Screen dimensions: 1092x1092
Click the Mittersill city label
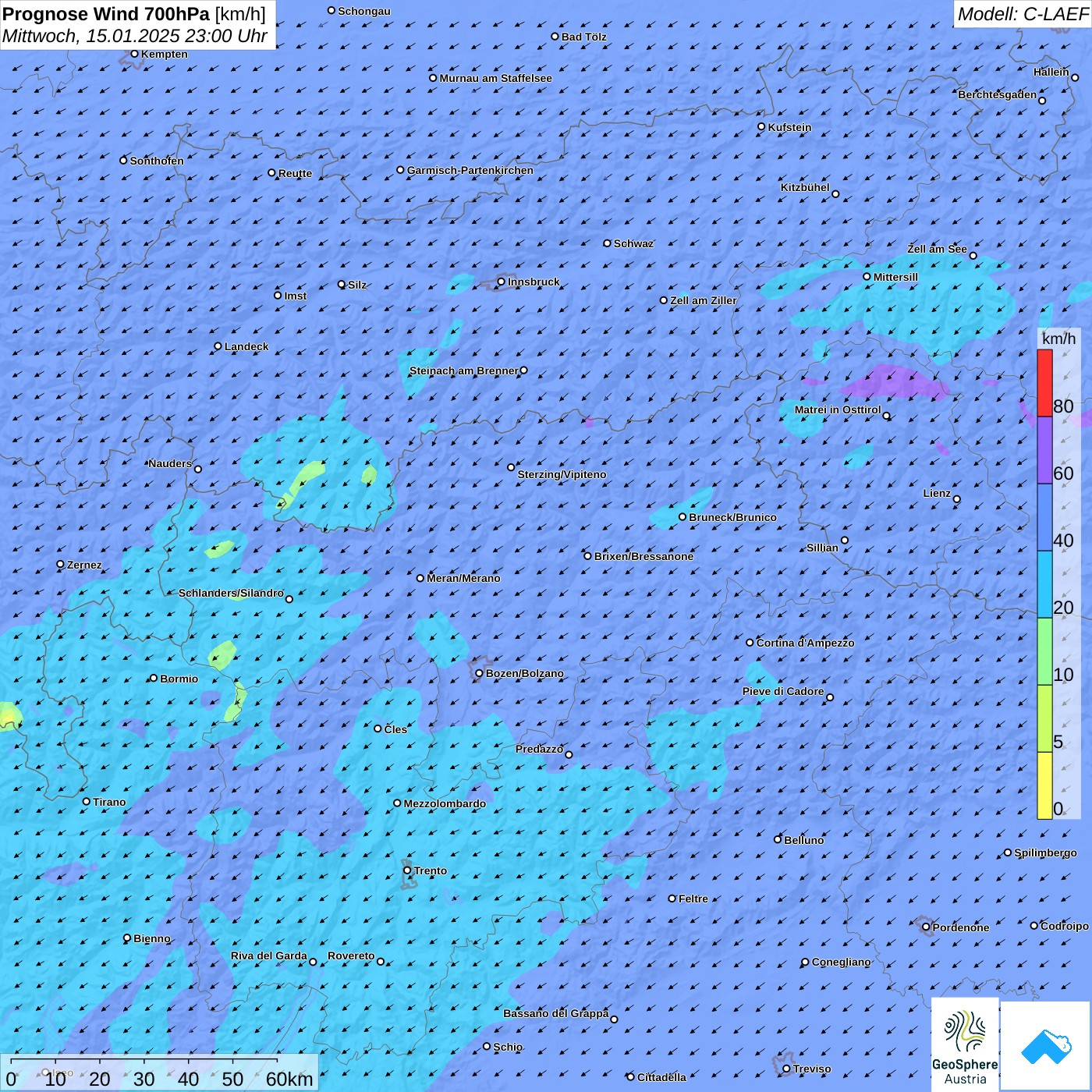(895, 277)
